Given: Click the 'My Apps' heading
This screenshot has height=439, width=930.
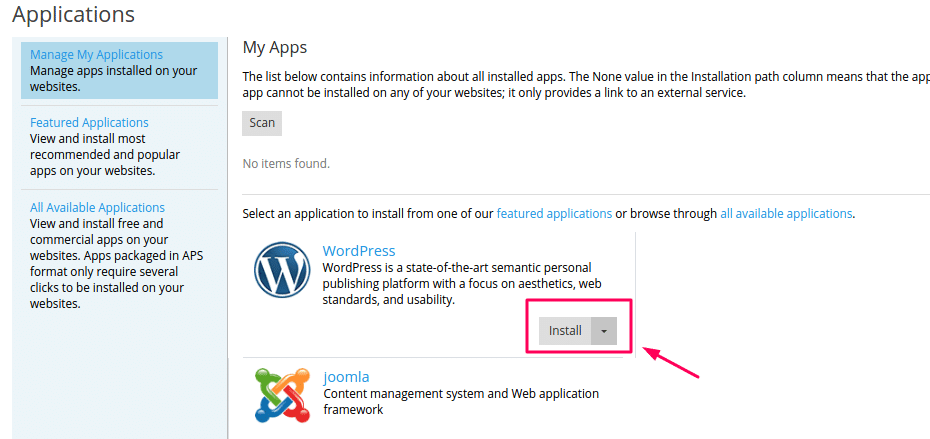Looking at the screenshot, I should click(275, 48).
